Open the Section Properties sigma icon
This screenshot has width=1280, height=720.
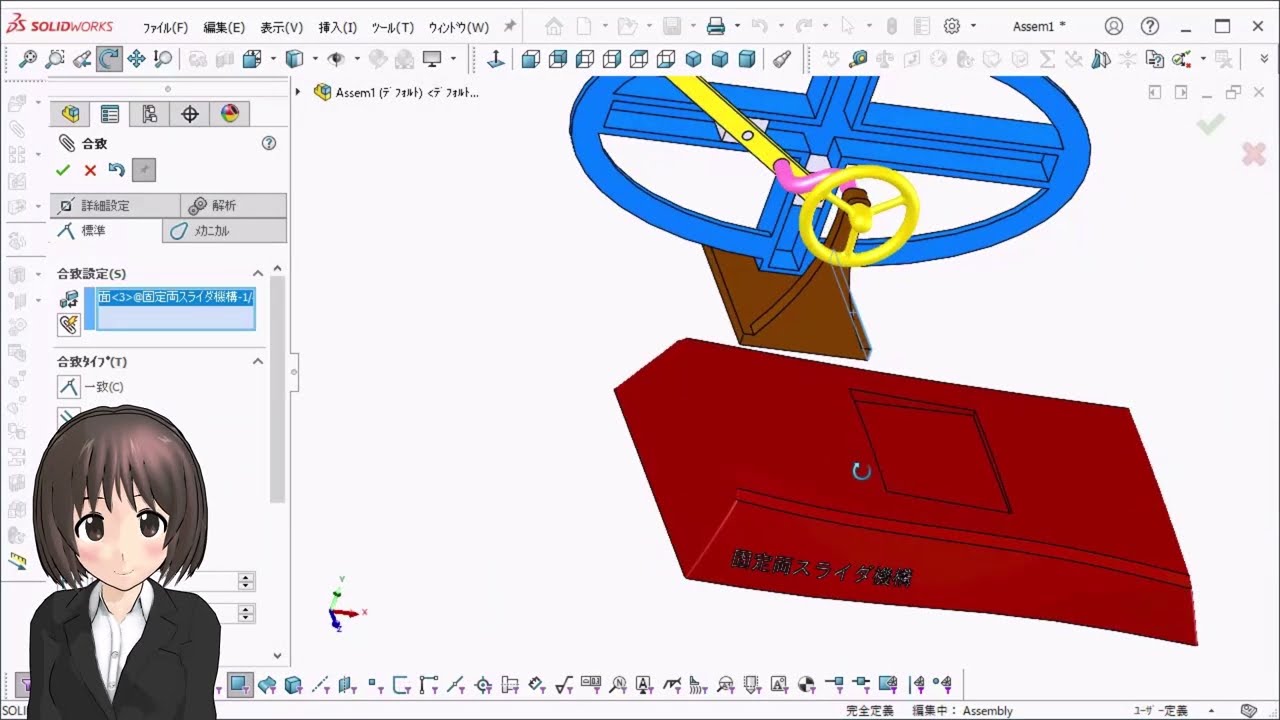(1047, 60)
